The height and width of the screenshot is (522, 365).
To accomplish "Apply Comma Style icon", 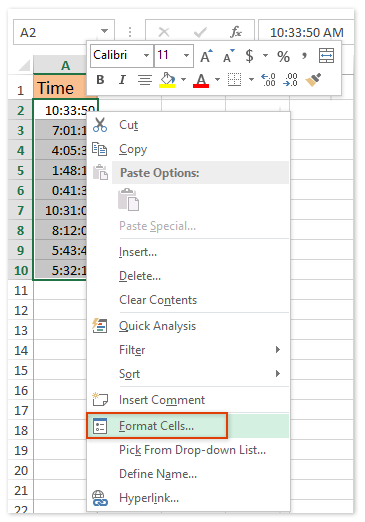I will [304, 56].
